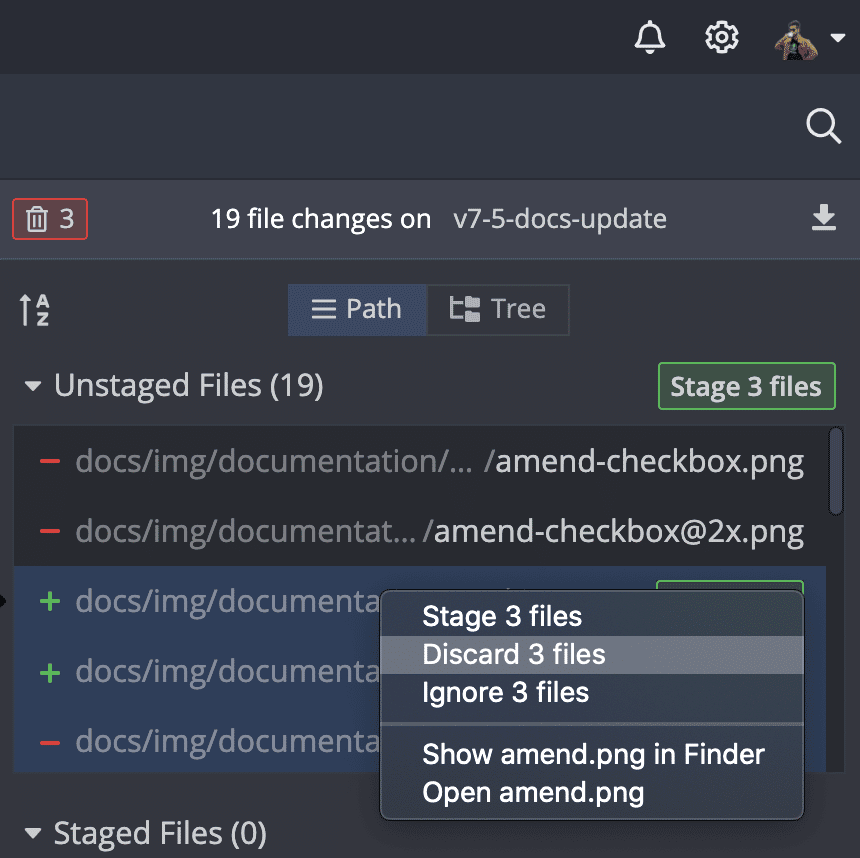Image resolution: width=860 pixels, height=858 pixels.
Task: Collapse the Staged Files section
Action: [33, 833]
